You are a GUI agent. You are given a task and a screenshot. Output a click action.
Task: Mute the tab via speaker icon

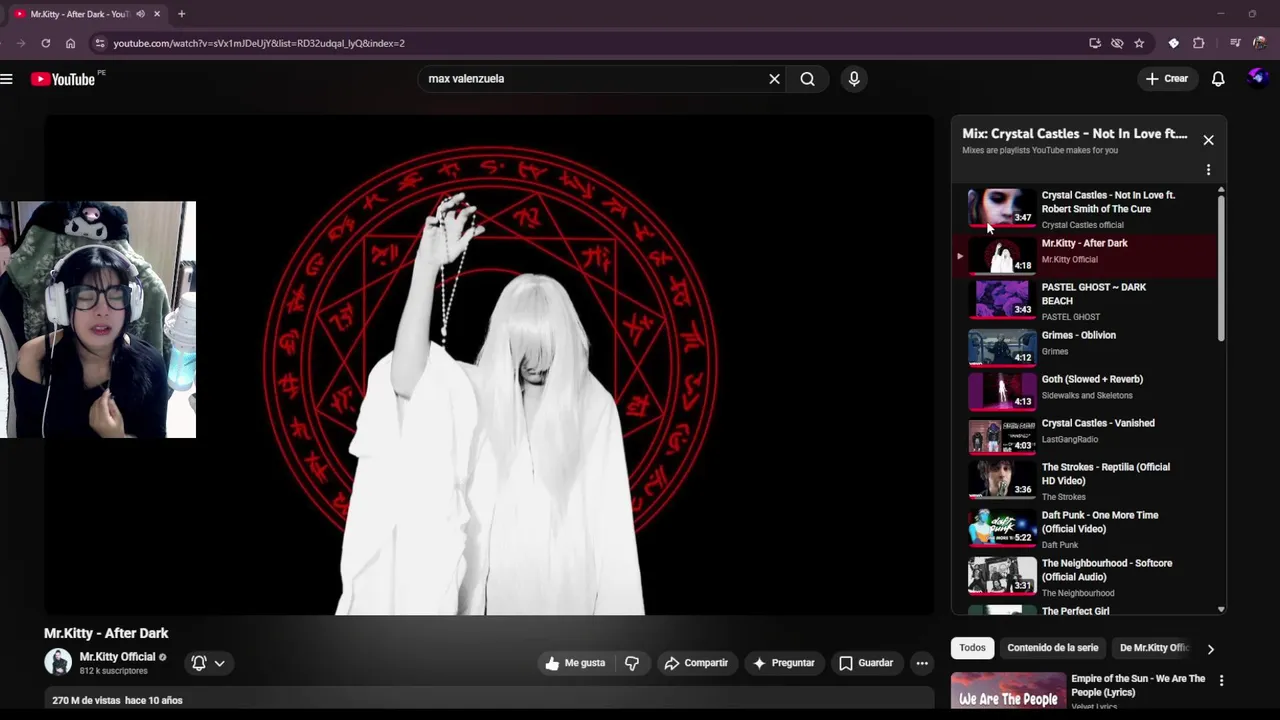point(140,14)
